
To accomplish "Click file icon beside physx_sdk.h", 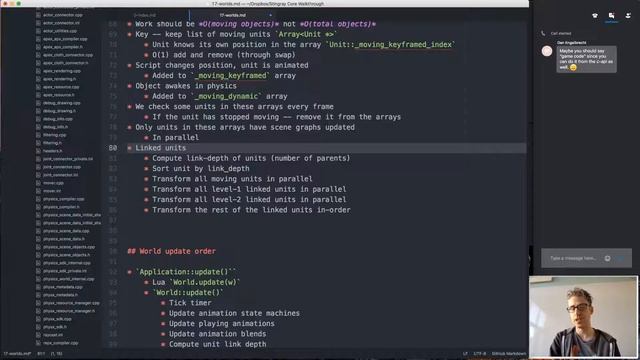I will (x=38, y=327).
